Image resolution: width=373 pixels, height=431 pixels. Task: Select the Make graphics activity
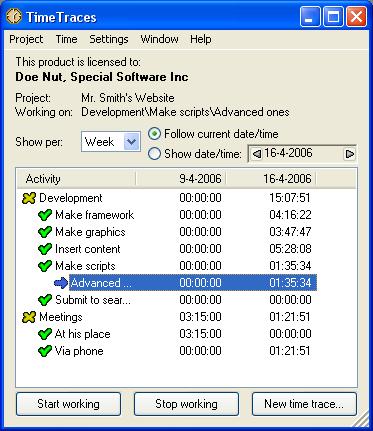(90, 232)
